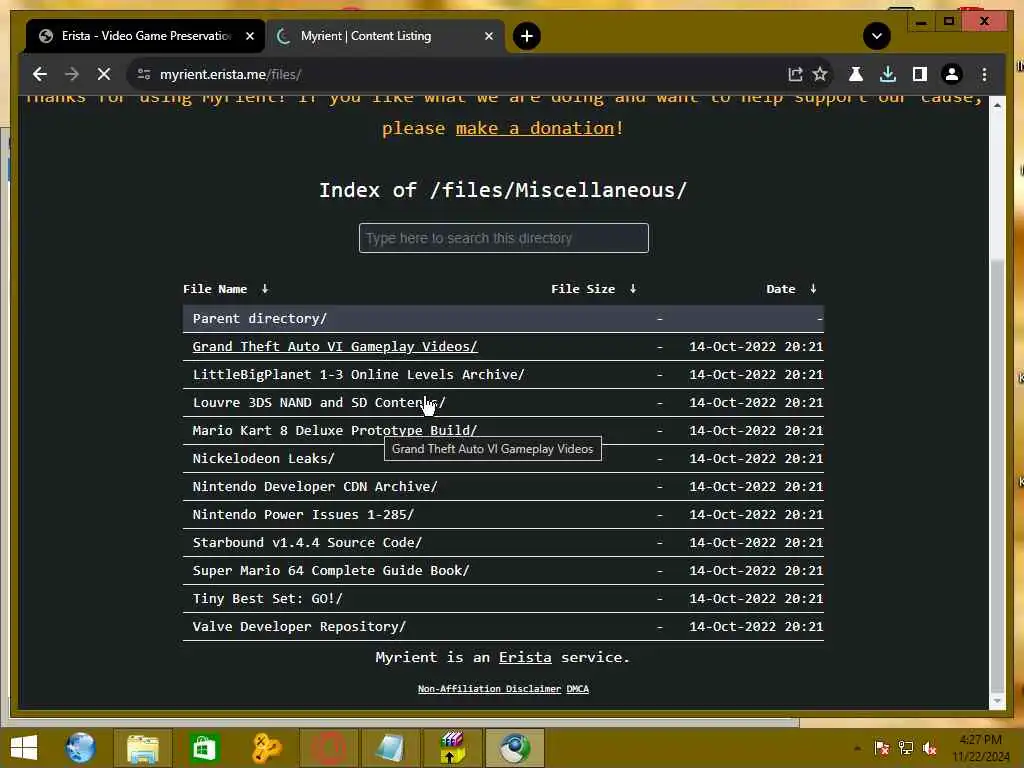Close the Erista tab
Image resolution: width=1024 pixels, height=768 pixels.
tap(249, 36)
